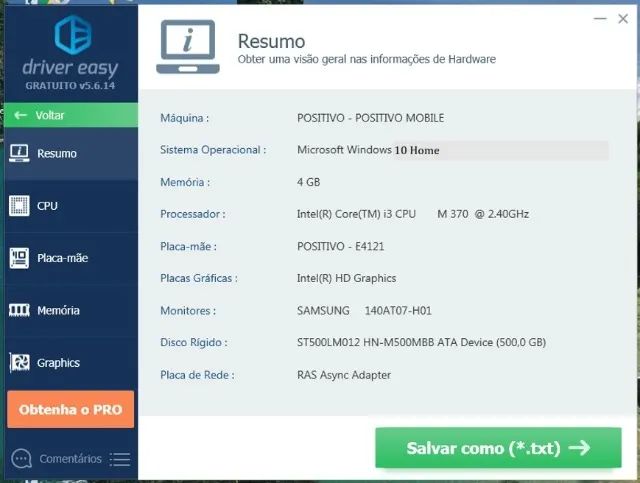The image size is (640, 483).
Task: Click the Memória RAM stick icon
Action: tap(19, 310)
